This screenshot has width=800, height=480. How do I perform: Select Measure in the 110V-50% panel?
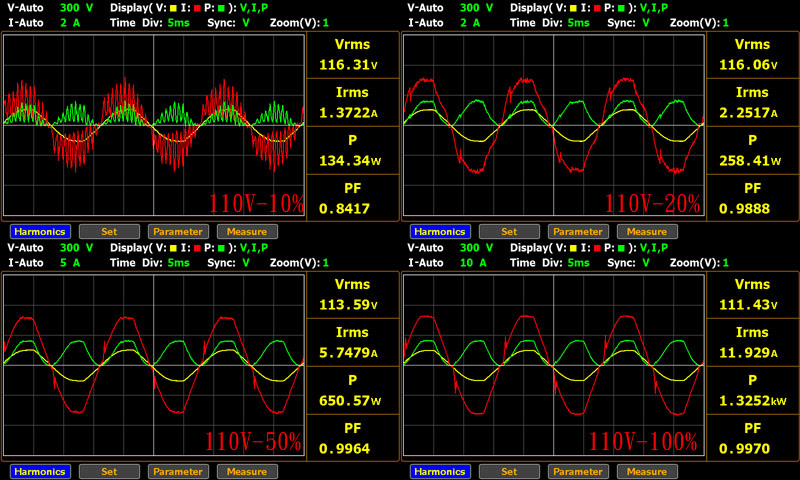tap(247, 471)
